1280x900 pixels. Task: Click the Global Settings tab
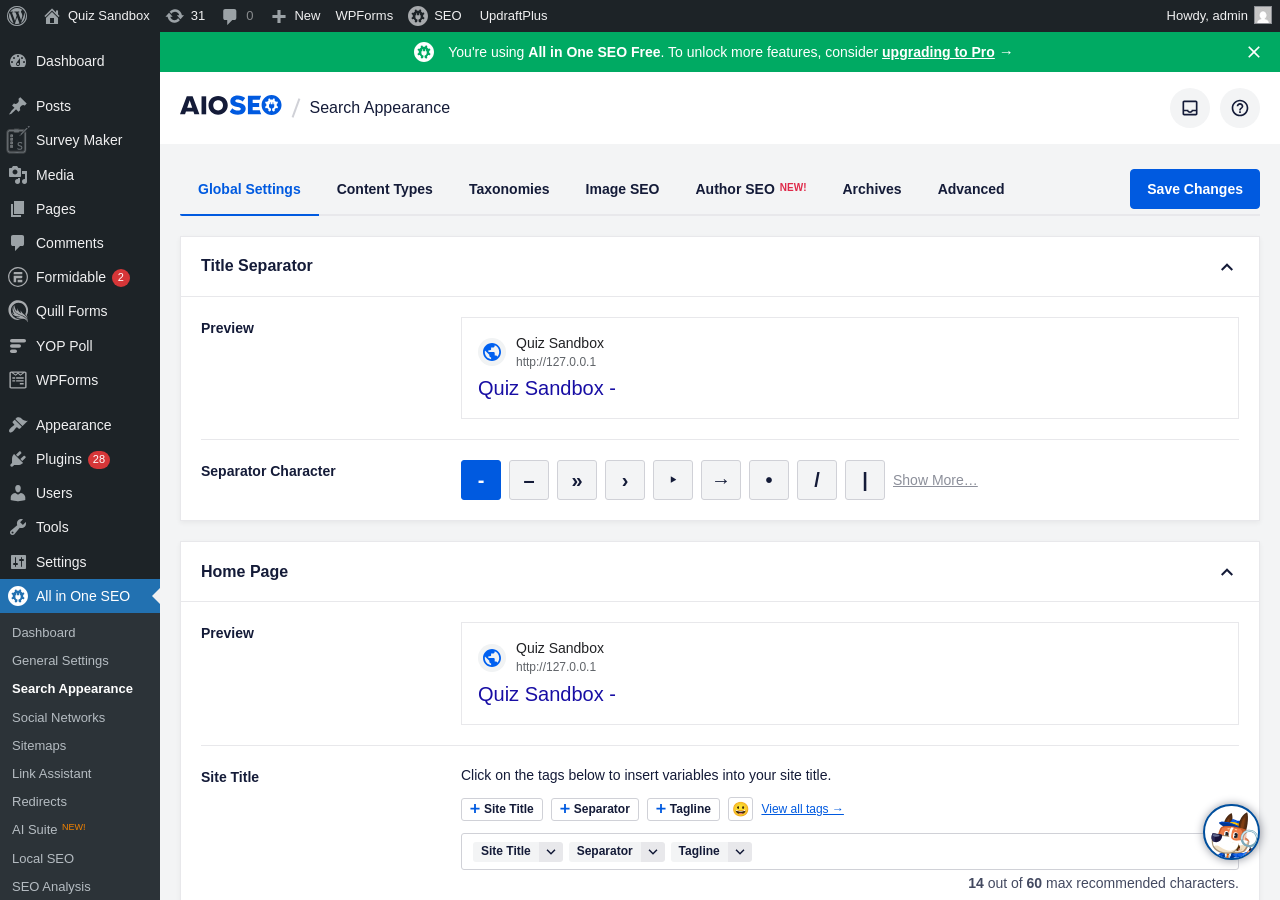[x=249, y=189]
